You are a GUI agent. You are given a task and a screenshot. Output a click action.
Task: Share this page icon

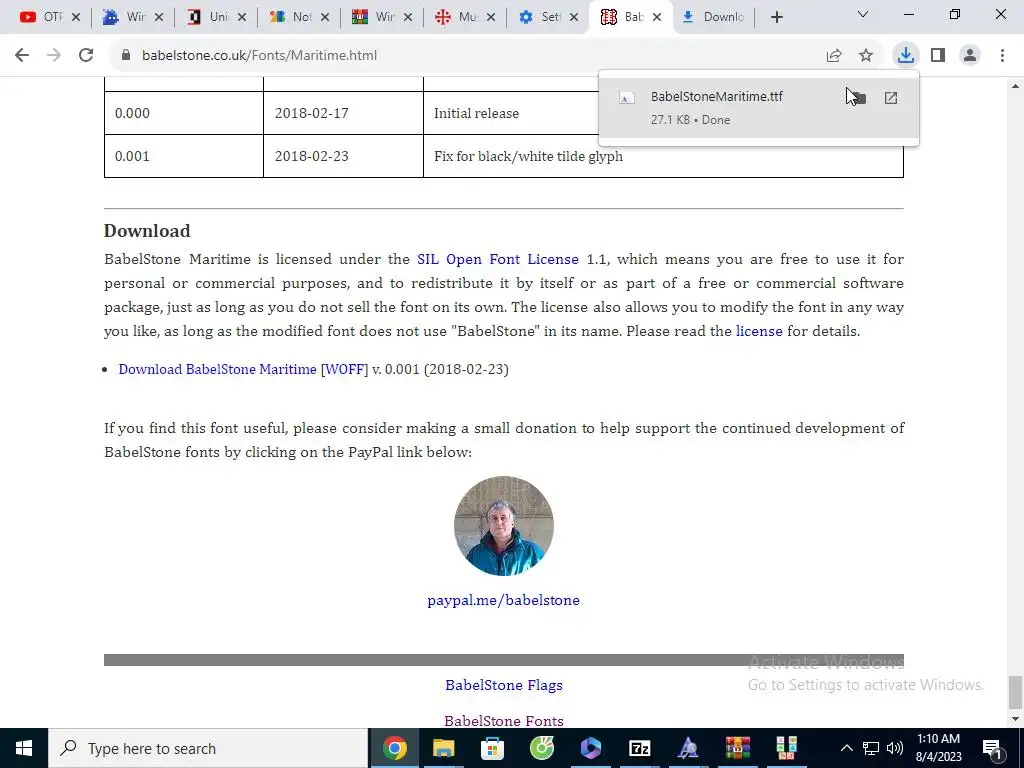(x=834, y=56)
